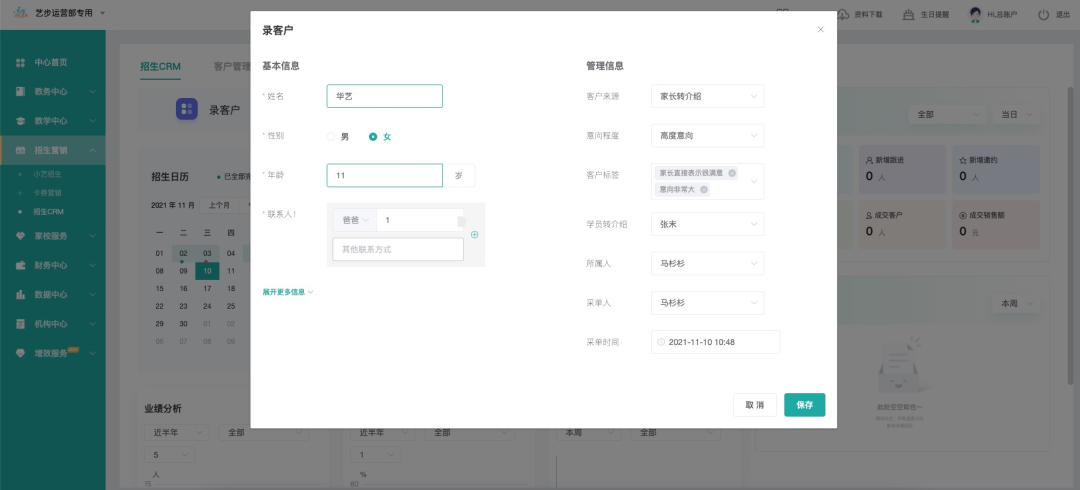Click the contact phone number field
Viewport: 1080px width, 490px height.
[420, 220]
